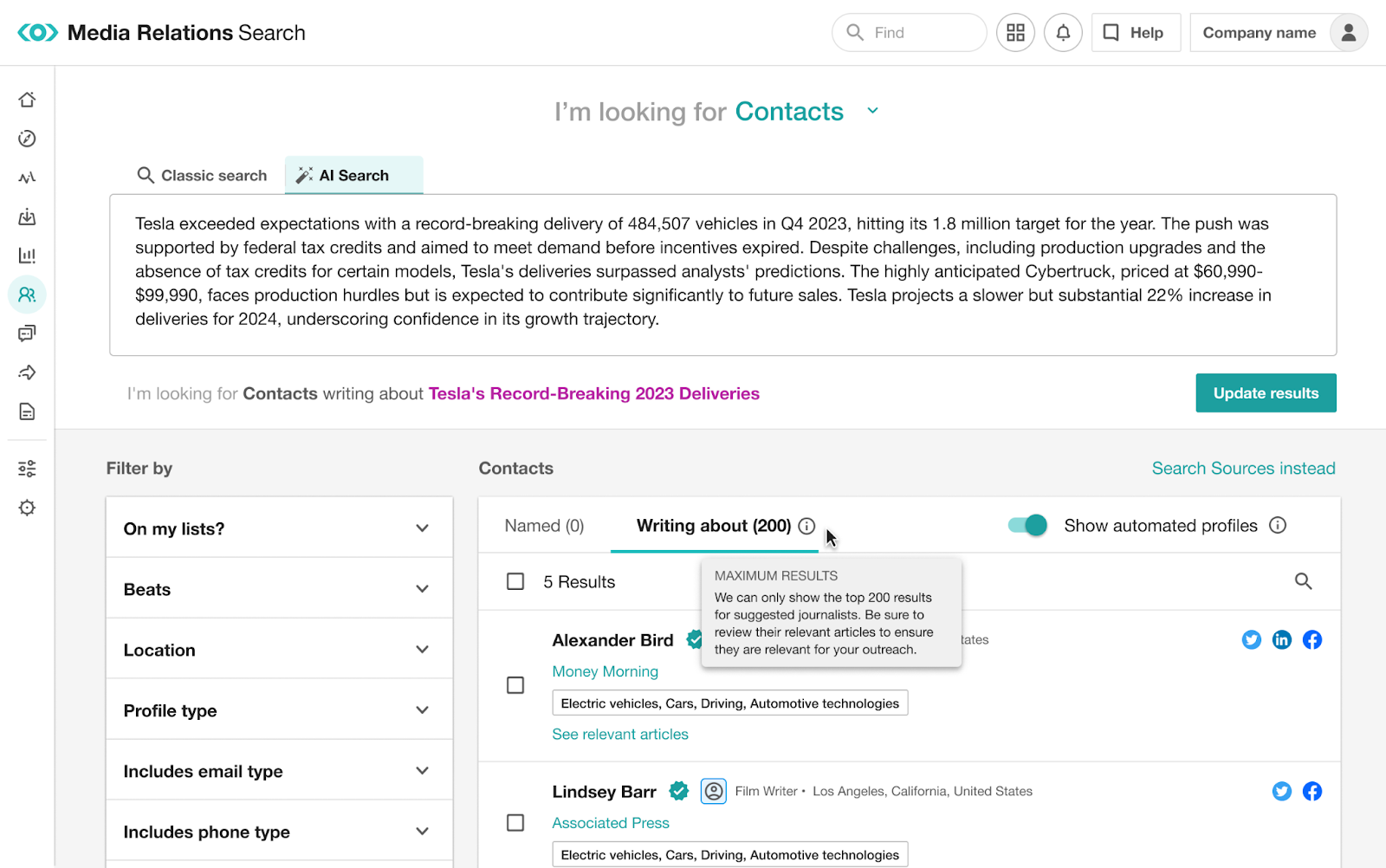Screen dimensions: 1386x868
Task: Click info icon beside Writing about
Action: click(806, 526)
